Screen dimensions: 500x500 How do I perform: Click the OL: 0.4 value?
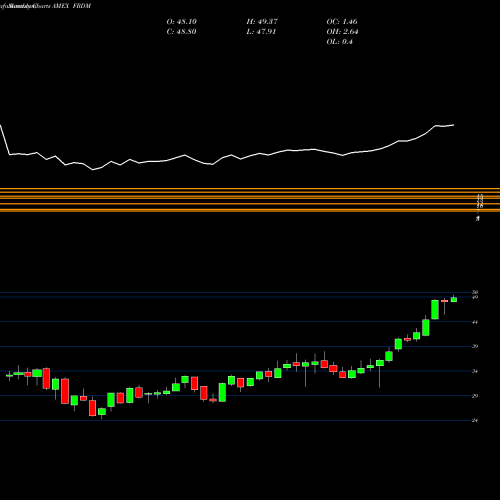click(x=340, y=42)
